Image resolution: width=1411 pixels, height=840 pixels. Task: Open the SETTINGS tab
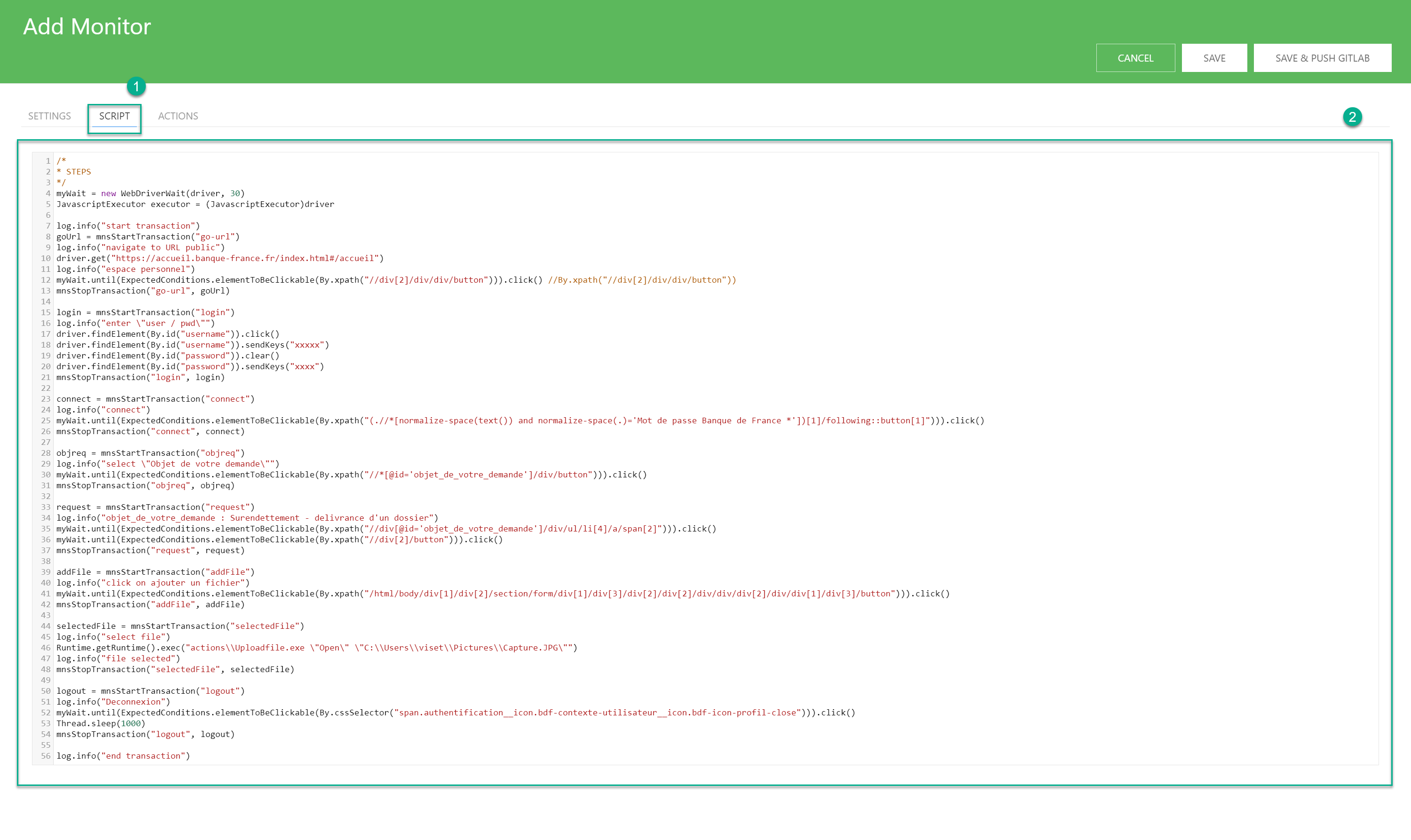[50, 116]
